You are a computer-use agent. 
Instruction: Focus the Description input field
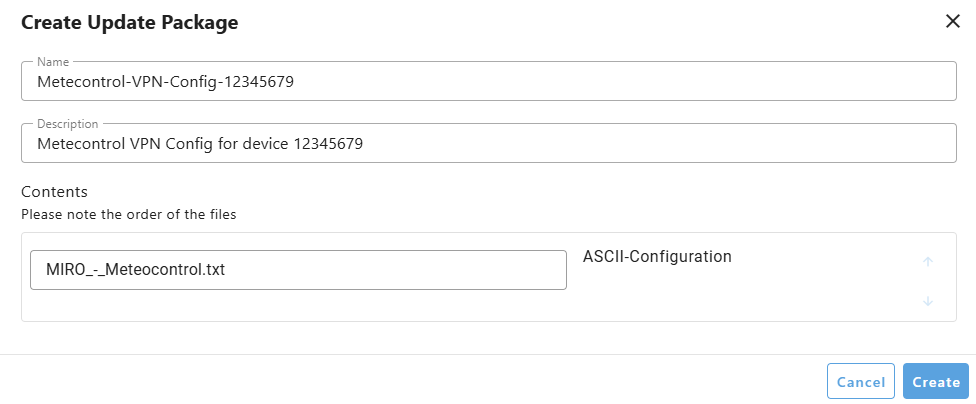[x=489, y=143]
